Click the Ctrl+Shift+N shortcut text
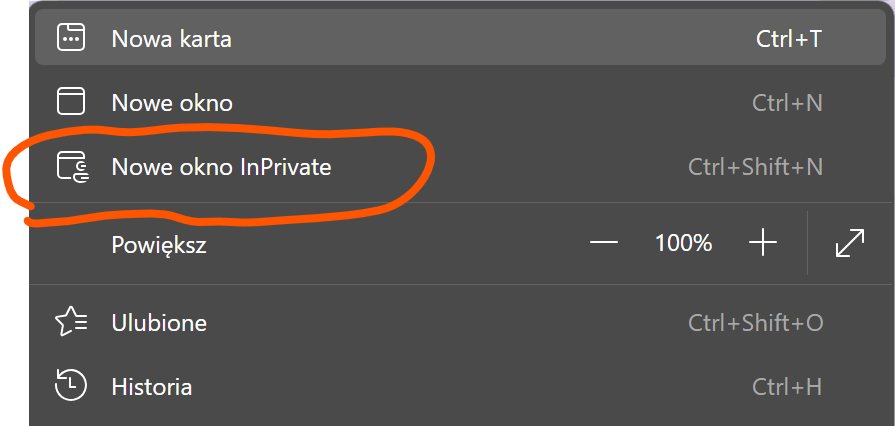Image resolution: width=895 pixels, height=426 pixels. click(755, 166)
